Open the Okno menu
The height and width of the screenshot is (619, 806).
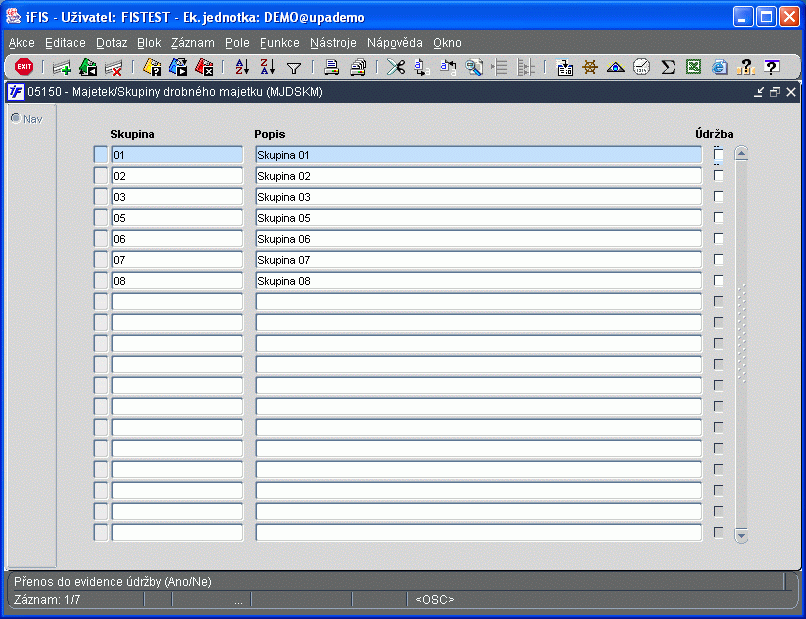tap(447, 43)
